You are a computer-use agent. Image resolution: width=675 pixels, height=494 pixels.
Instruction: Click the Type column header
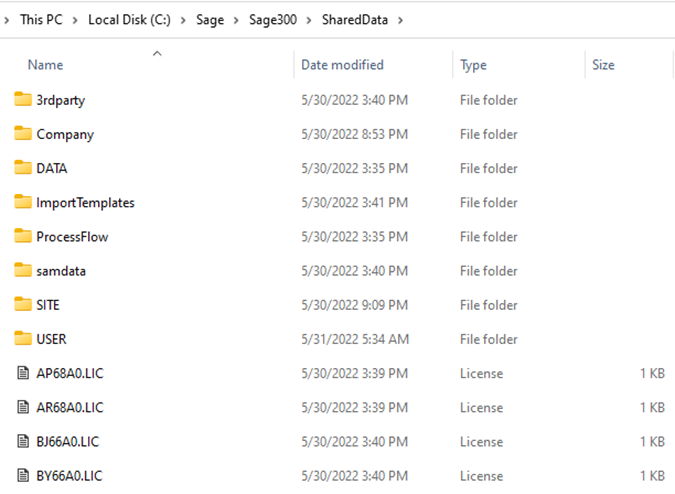tap(473, 65)
